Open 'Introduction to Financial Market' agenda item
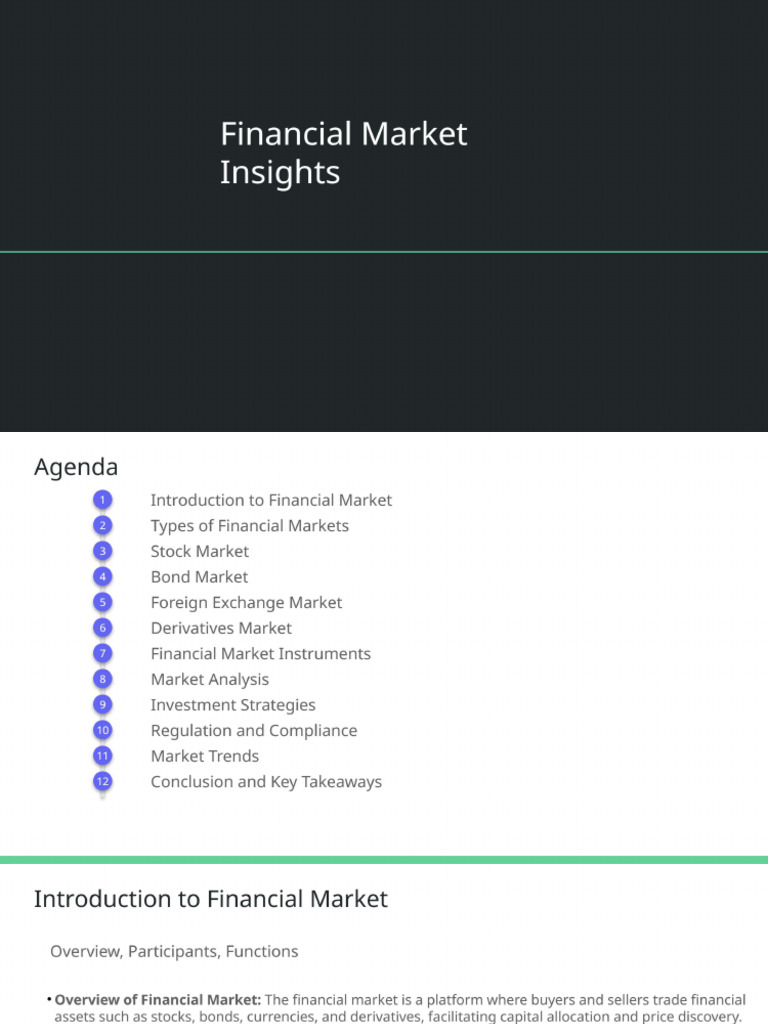Viewport: 768px width, 1024px height. pos(271,500)
